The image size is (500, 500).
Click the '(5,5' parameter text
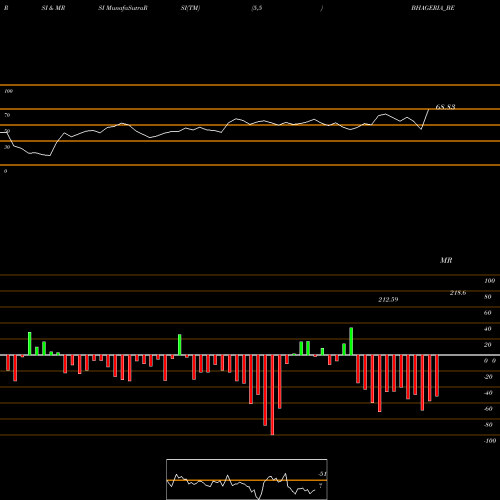(x=257, y=8)
